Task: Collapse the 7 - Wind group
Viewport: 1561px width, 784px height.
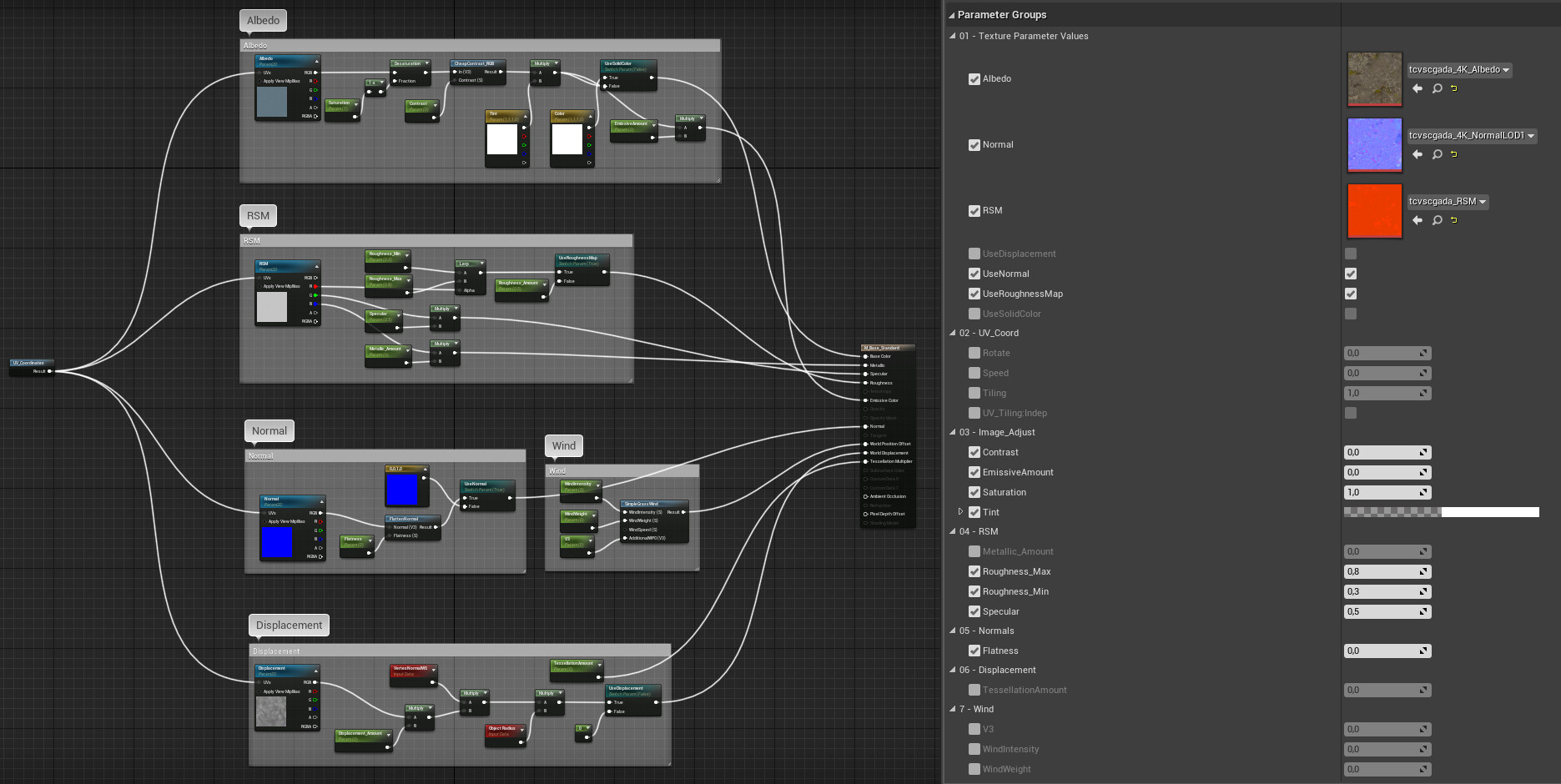Action: pos(953,709)
